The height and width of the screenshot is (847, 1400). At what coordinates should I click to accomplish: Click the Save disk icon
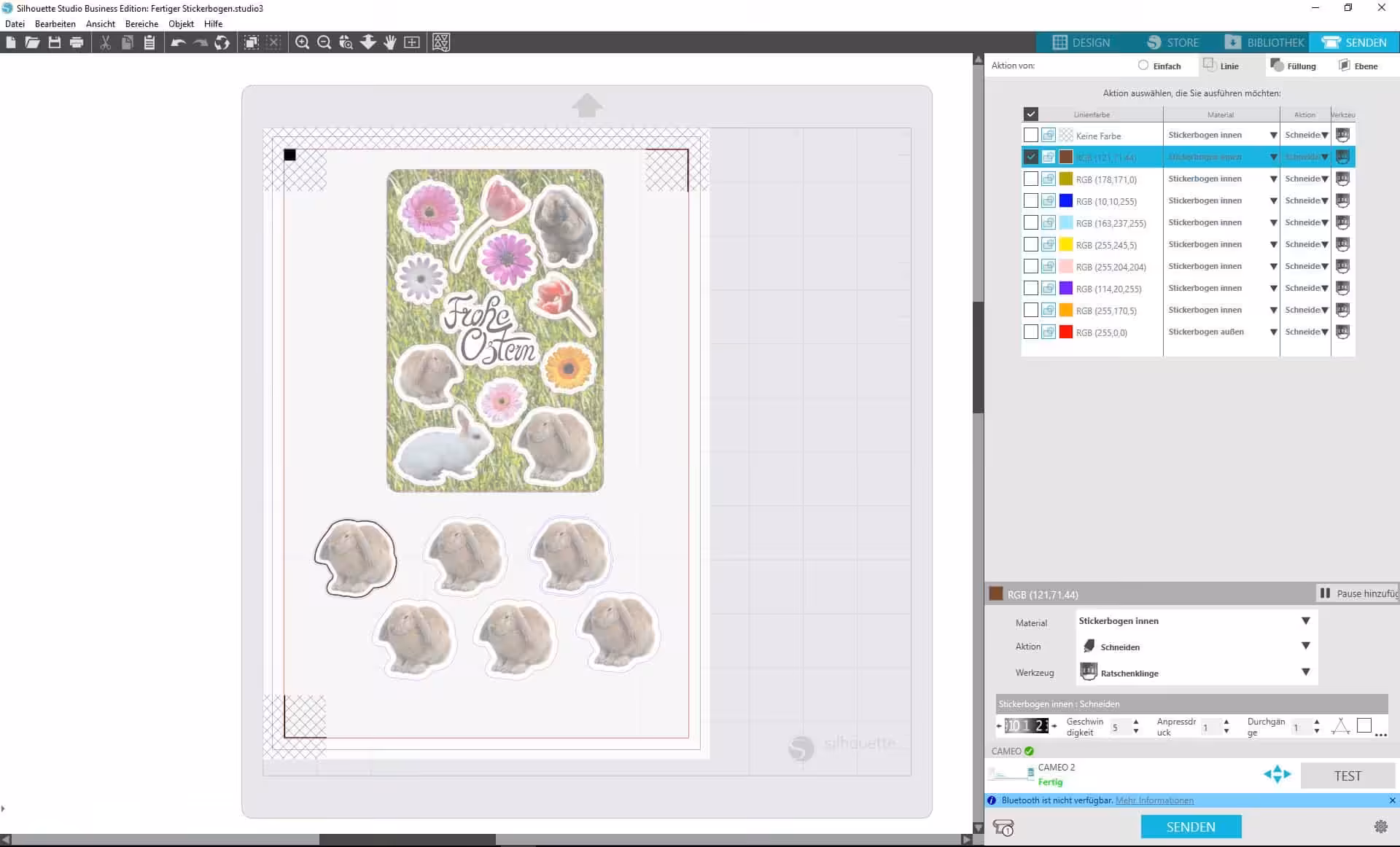(x=54, y=42)
